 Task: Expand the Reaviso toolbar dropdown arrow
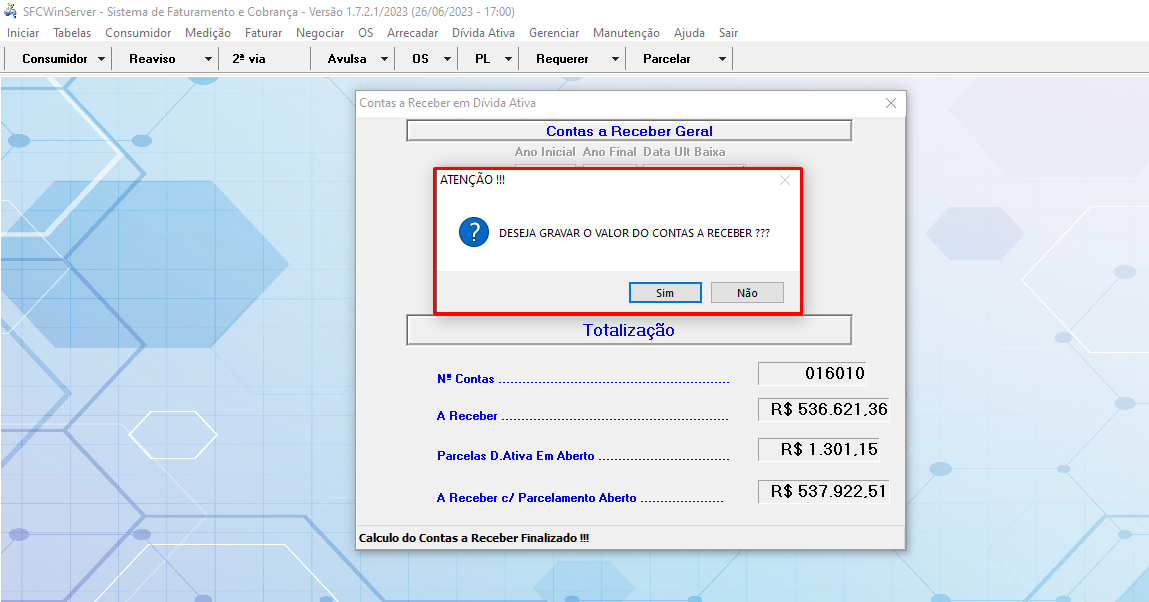tap(208, 59)
